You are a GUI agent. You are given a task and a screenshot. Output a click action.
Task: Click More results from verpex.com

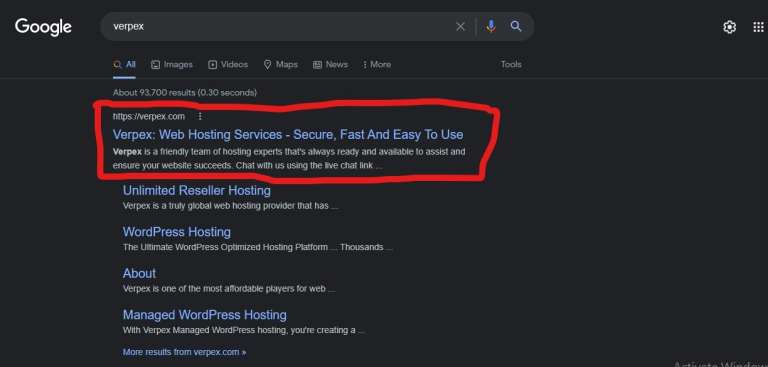184,352
